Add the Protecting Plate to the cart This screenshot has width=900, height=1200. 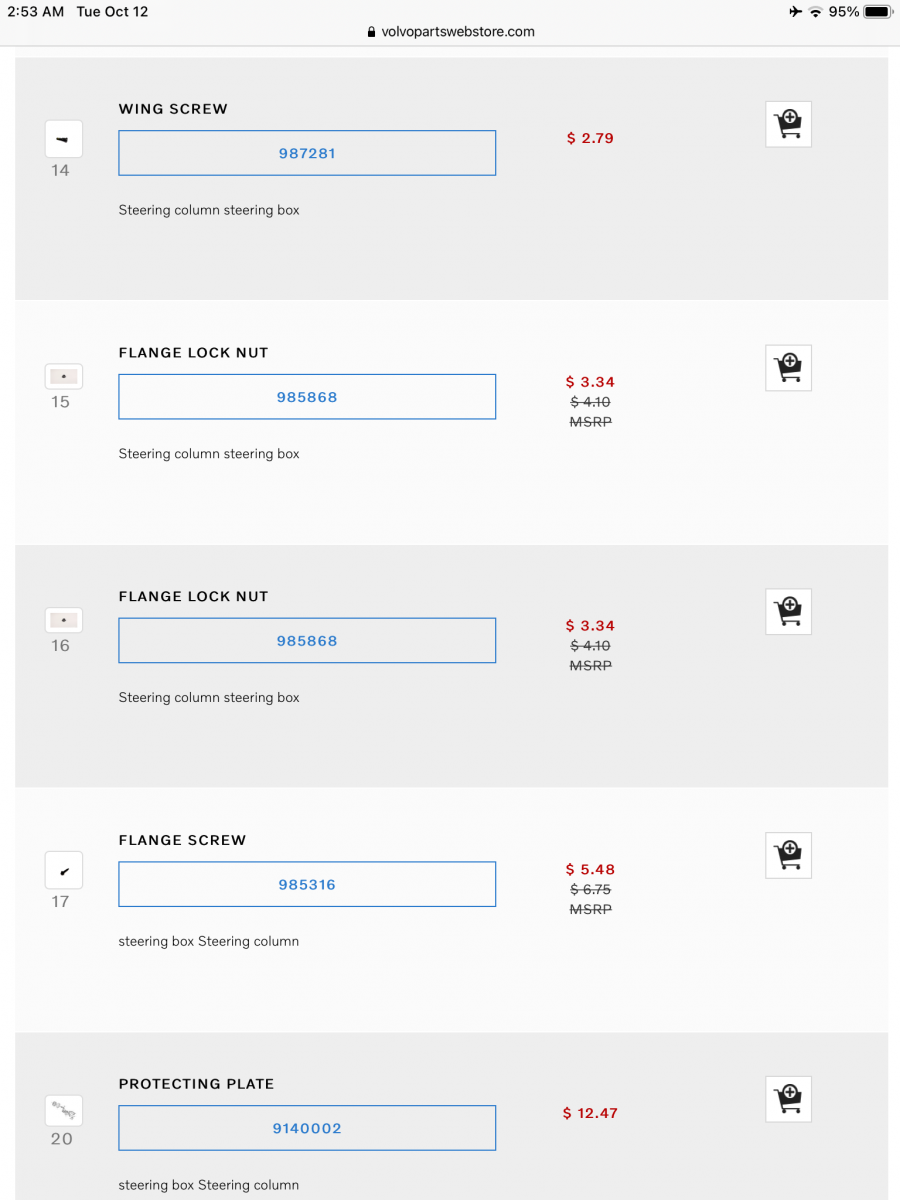788,1099
